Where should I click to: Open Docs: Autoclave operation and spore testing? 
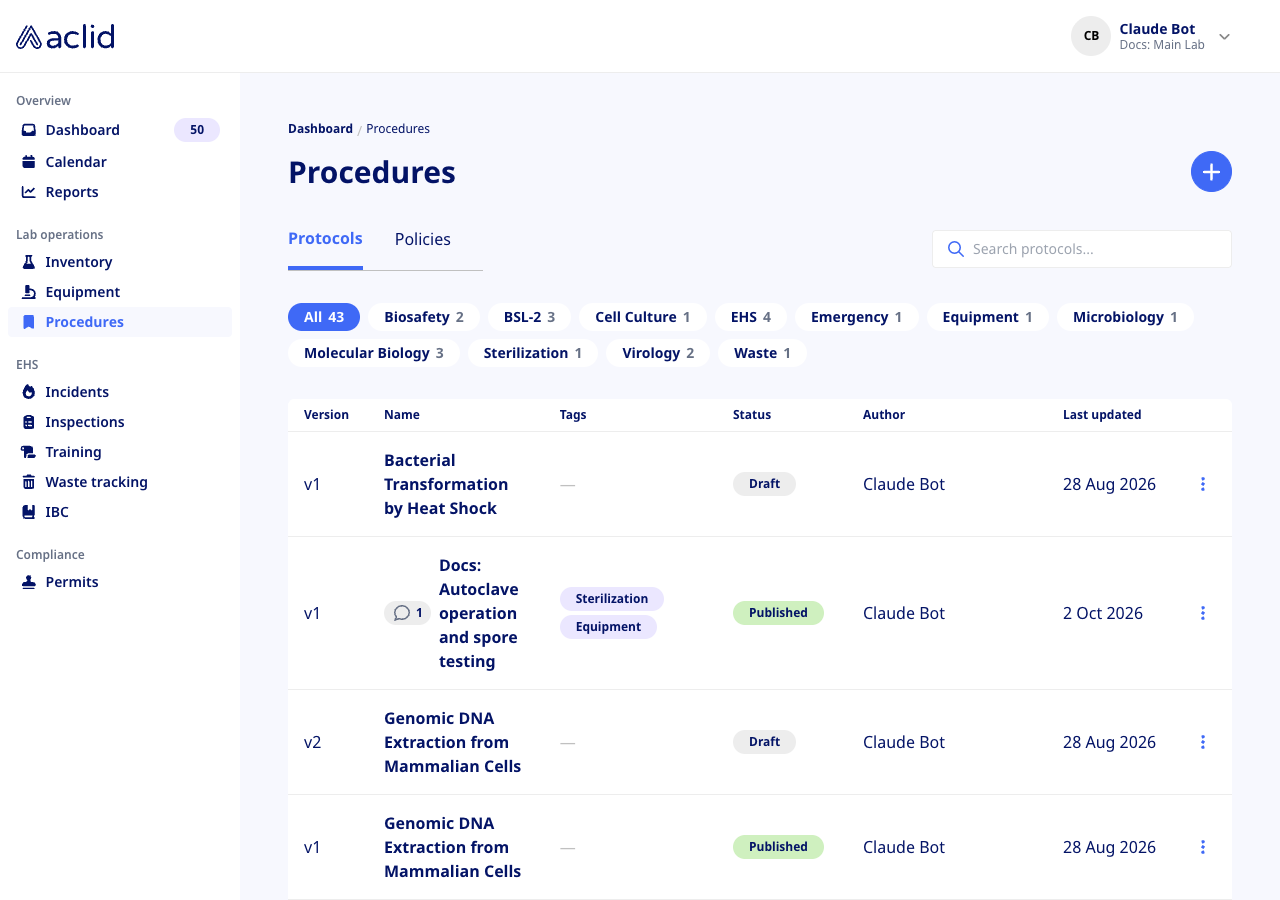point(479,613)
